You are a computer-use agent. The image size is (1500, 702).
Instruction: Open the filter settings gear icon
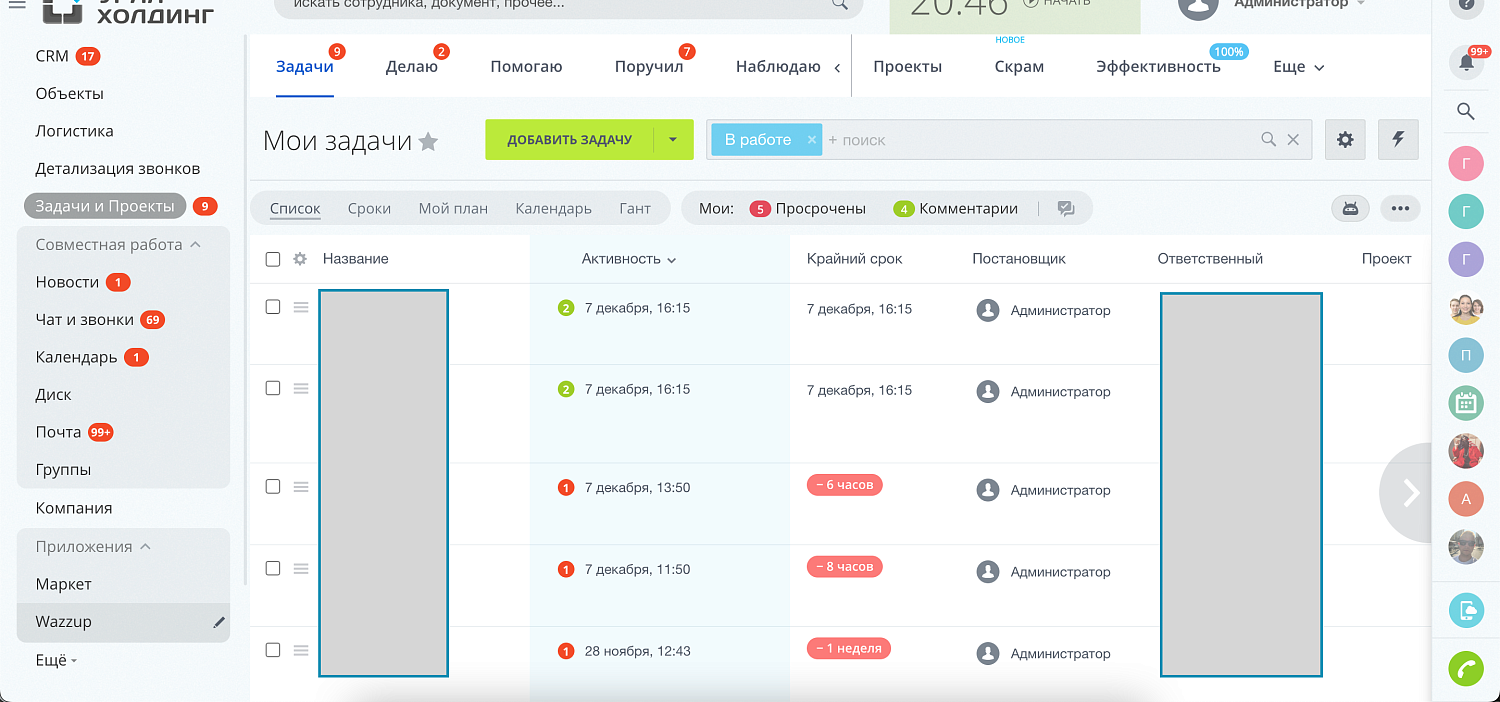(x=1345, y=139)
